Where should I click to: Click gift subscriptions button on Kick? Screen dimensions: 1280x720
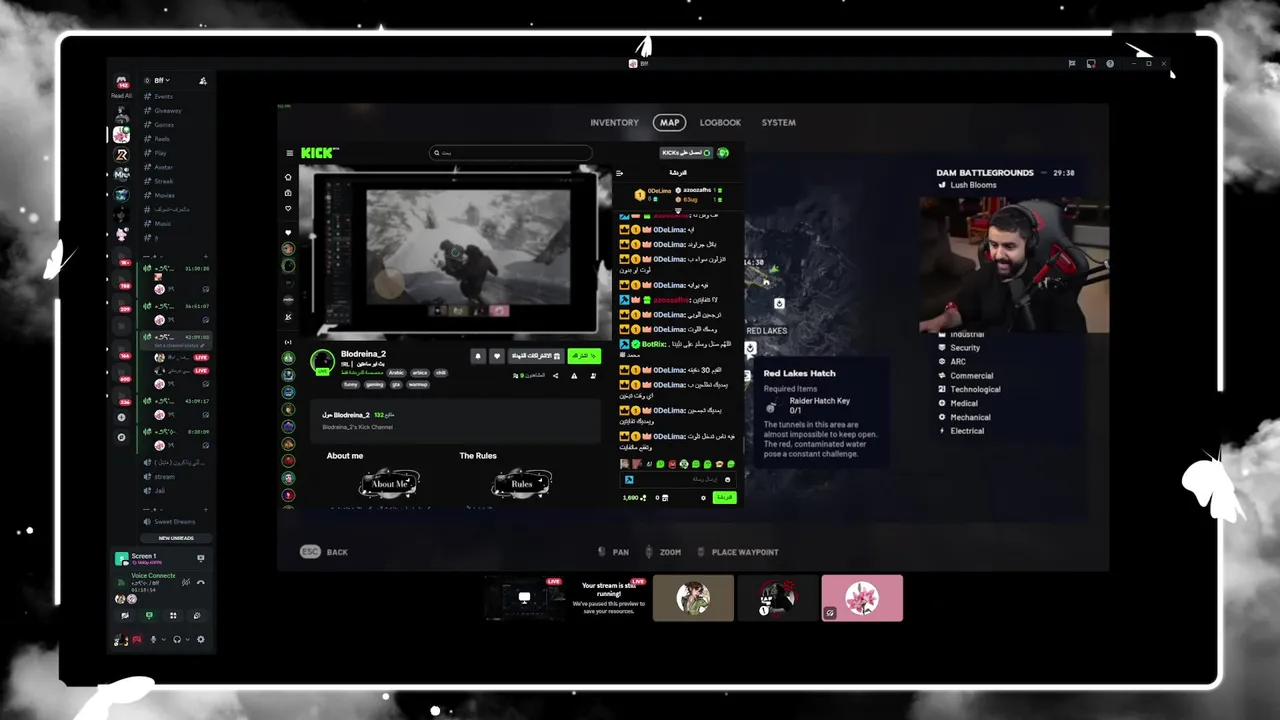pyautogui.click(x=536, y=356)
